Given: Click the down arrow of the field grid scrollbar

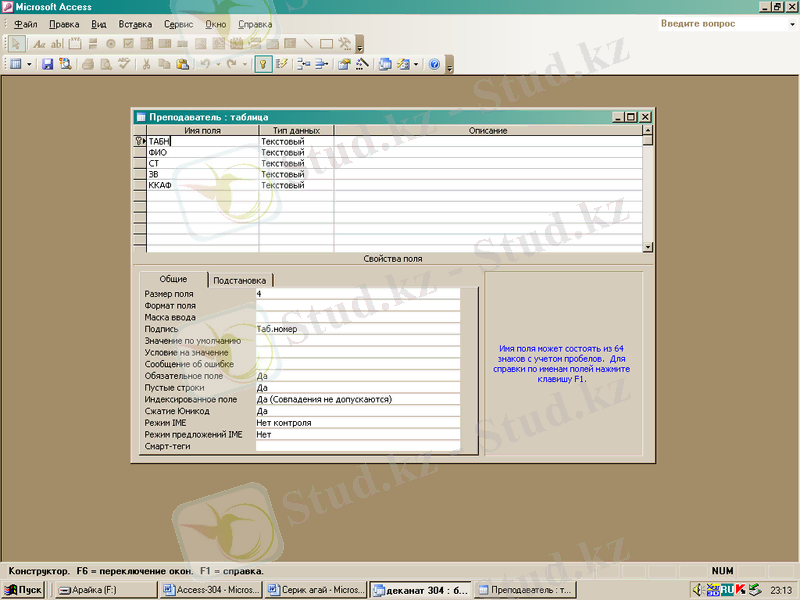Looking at the screenshot, I should tap(647, 246).
